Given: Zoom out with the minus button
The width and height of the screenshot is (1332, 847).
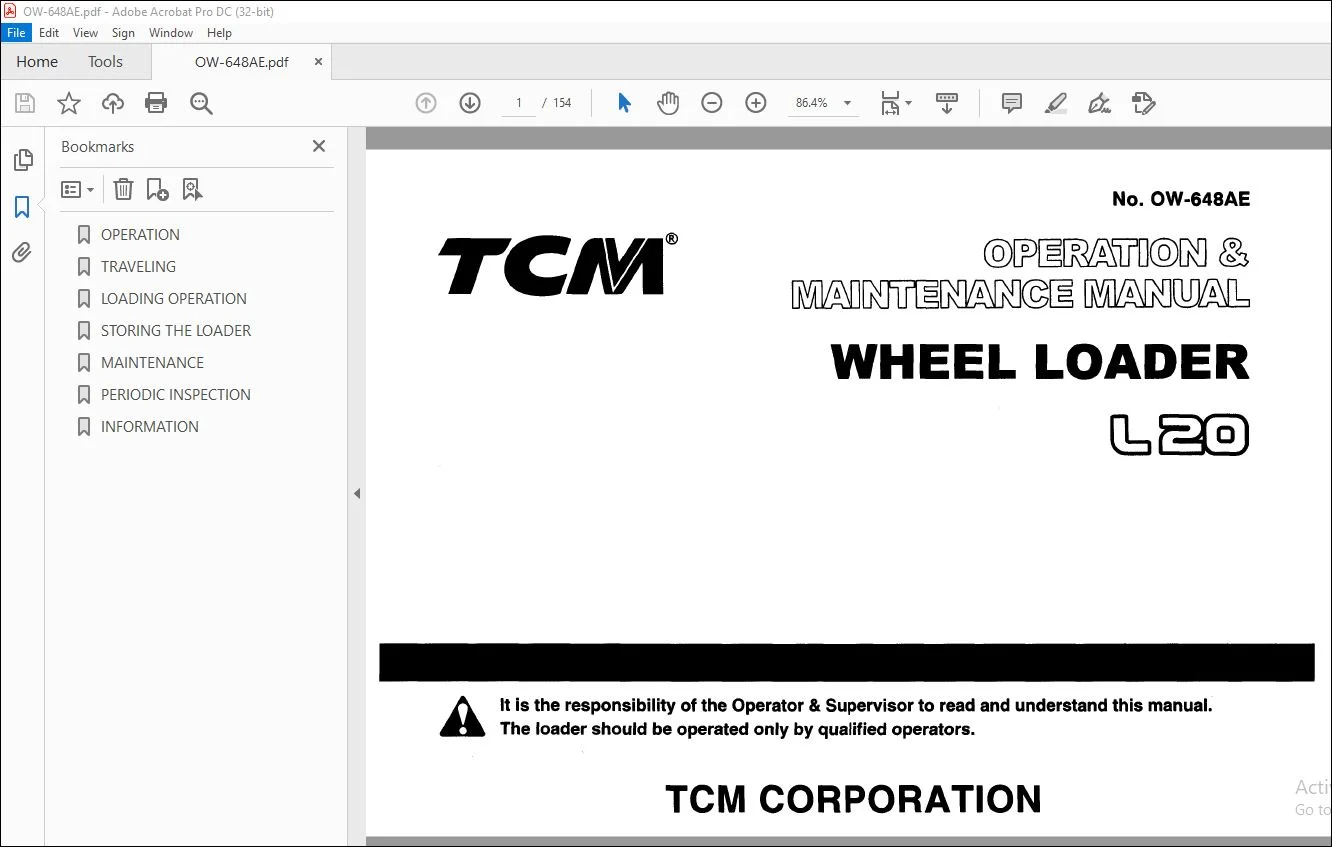Looking at the screenshot, I should [x=712, y=103].
